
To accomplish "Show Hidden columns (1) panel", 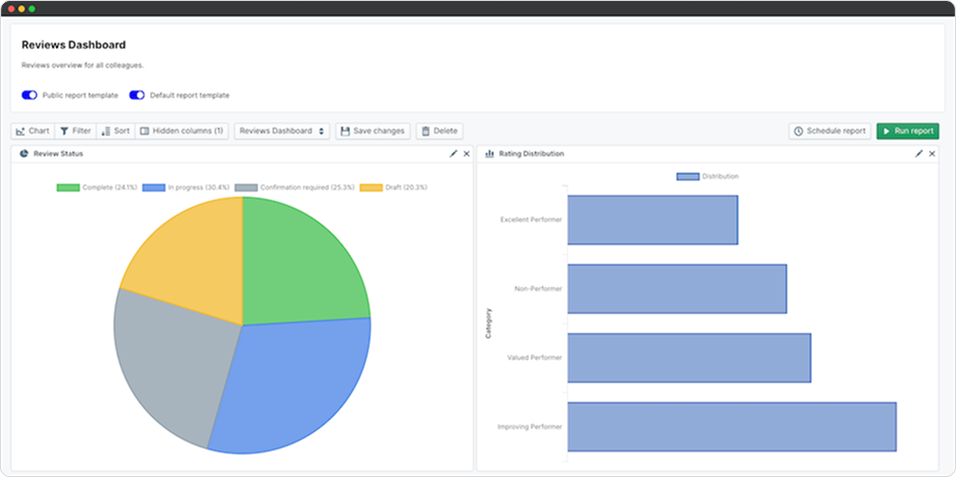I will [182, 131].
